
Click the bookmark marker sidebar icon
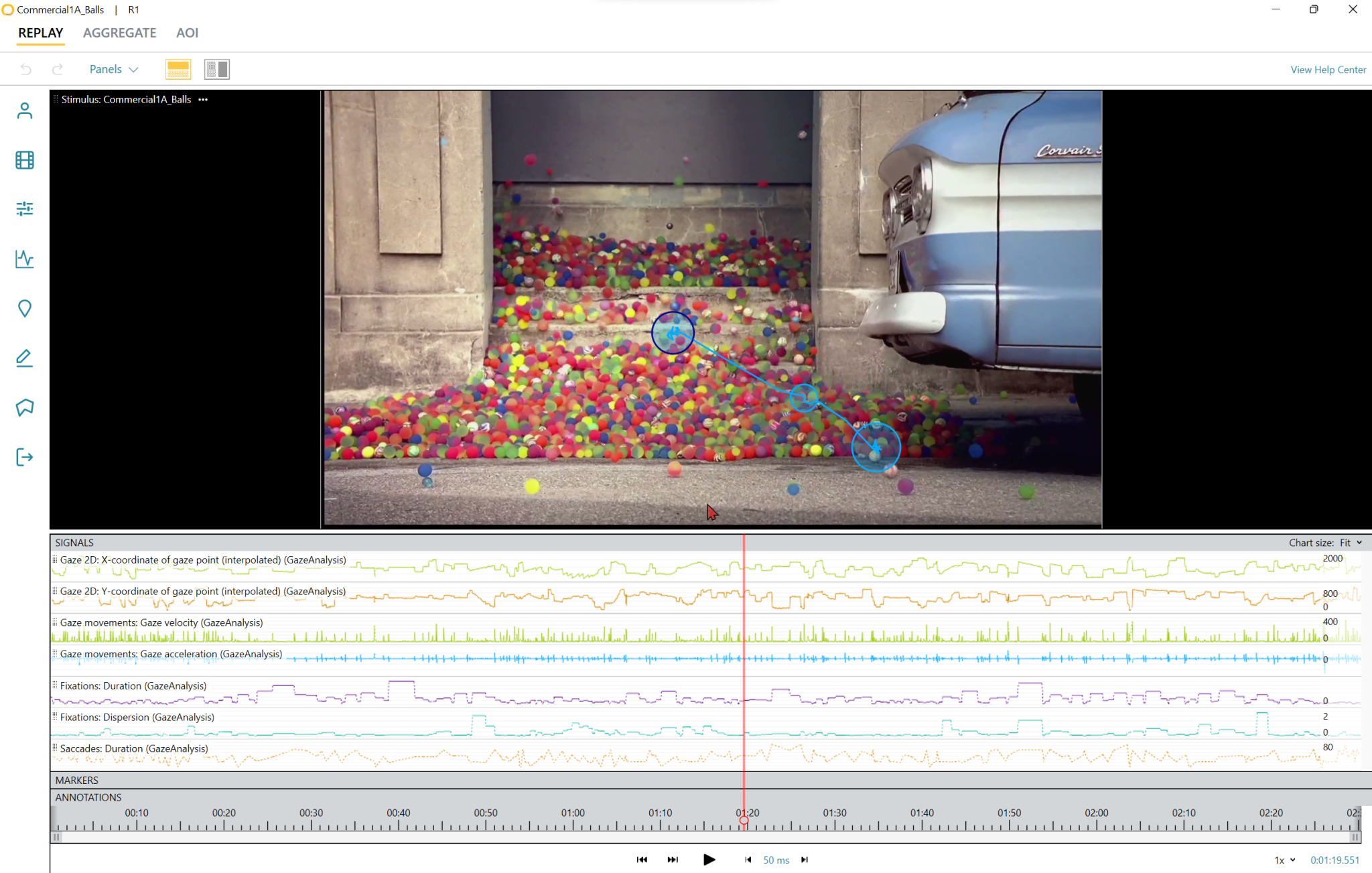(x=25, y=407)
